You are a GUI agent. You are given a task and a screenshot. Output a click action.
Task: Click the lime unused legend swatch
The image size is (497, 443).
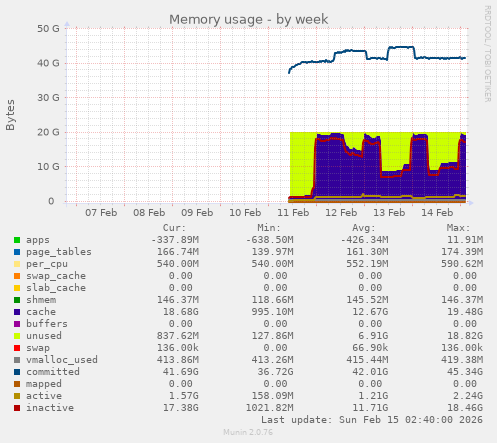[17, 336]
